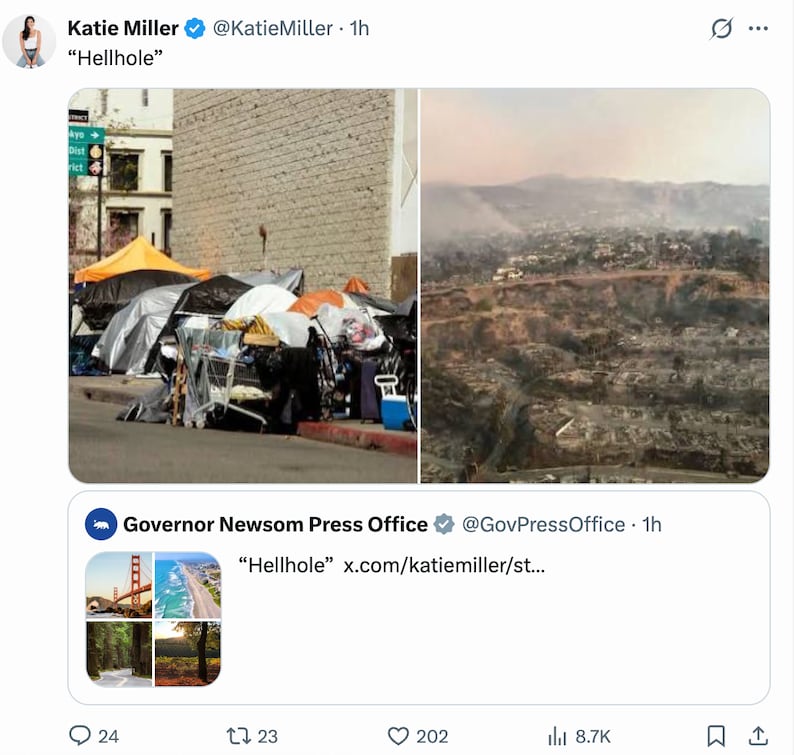Like the post using the heart icon
The width and height of the screenshot is (800, 755).
[x=400, y=736]
